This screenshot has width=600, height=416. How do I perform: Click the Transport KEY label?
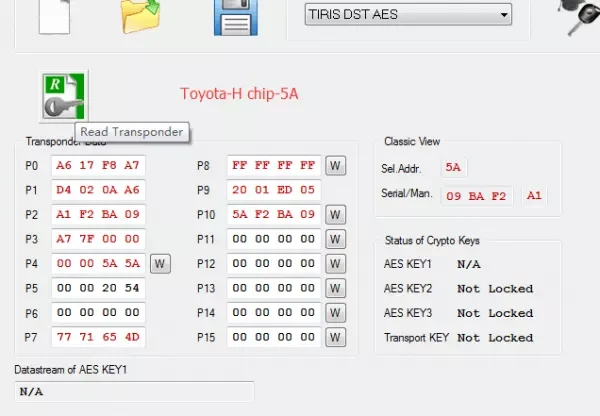point(416,338)
